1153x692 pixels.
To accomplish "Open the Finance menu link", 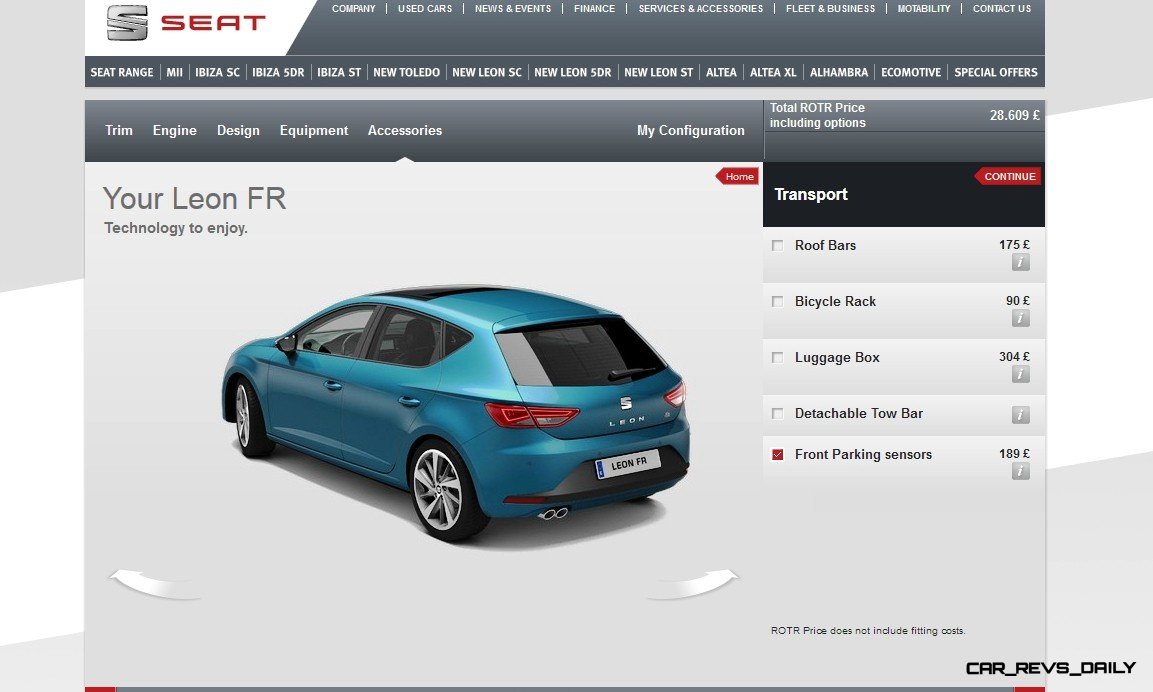I will tap(594, 9).
